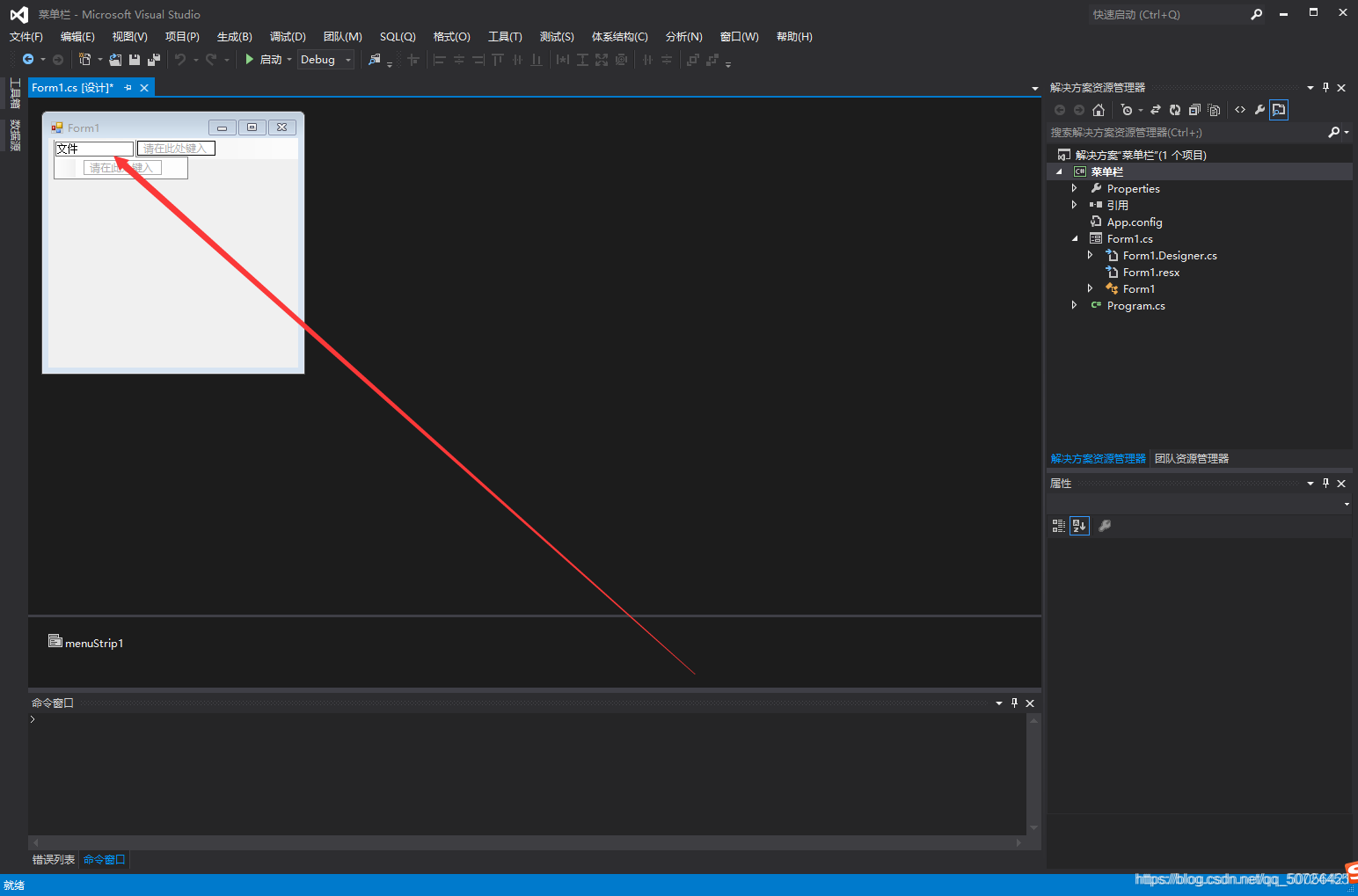Click the Command Window vertical scrollbar down arrow
This screenshot has height=896, width=1358.
pos(1034,827)
